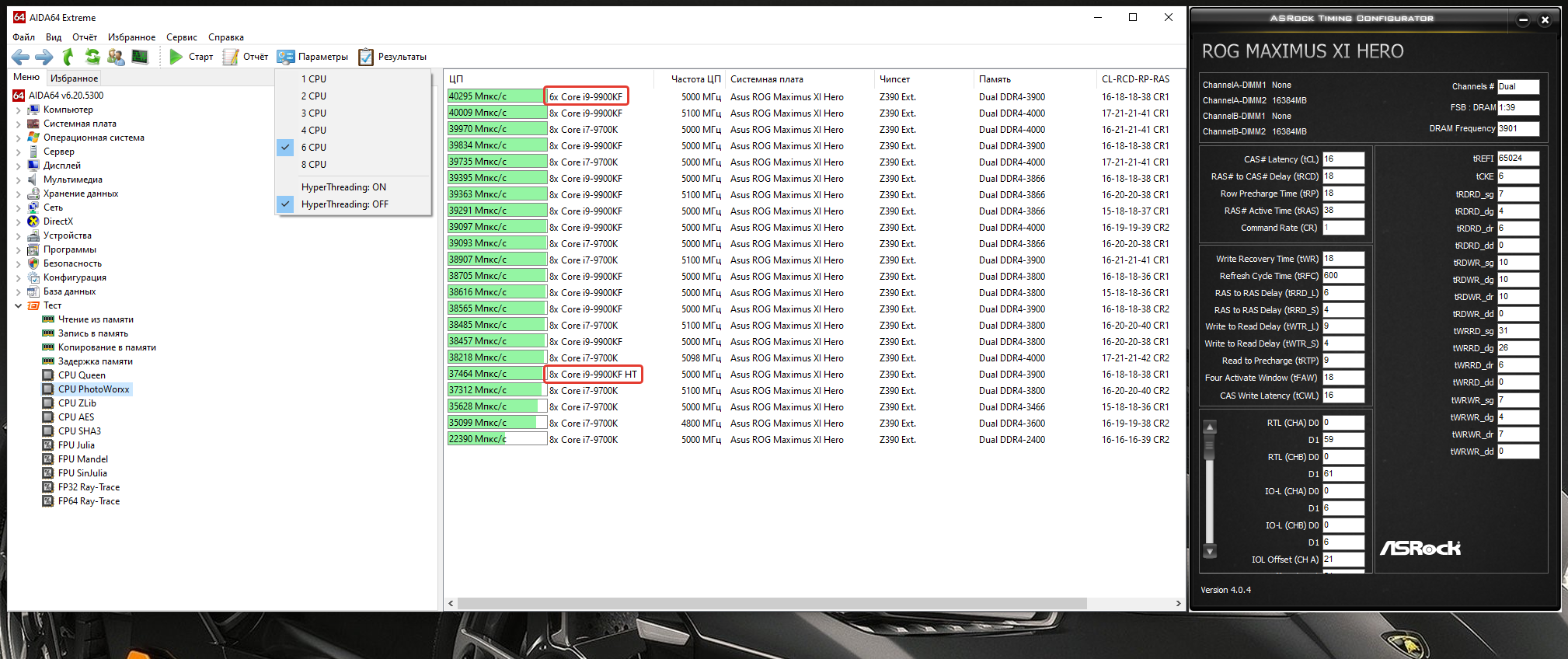
Task: Click the green monitor graph toolbar icon
Action: pyautogui.click(x=140, y=57)
